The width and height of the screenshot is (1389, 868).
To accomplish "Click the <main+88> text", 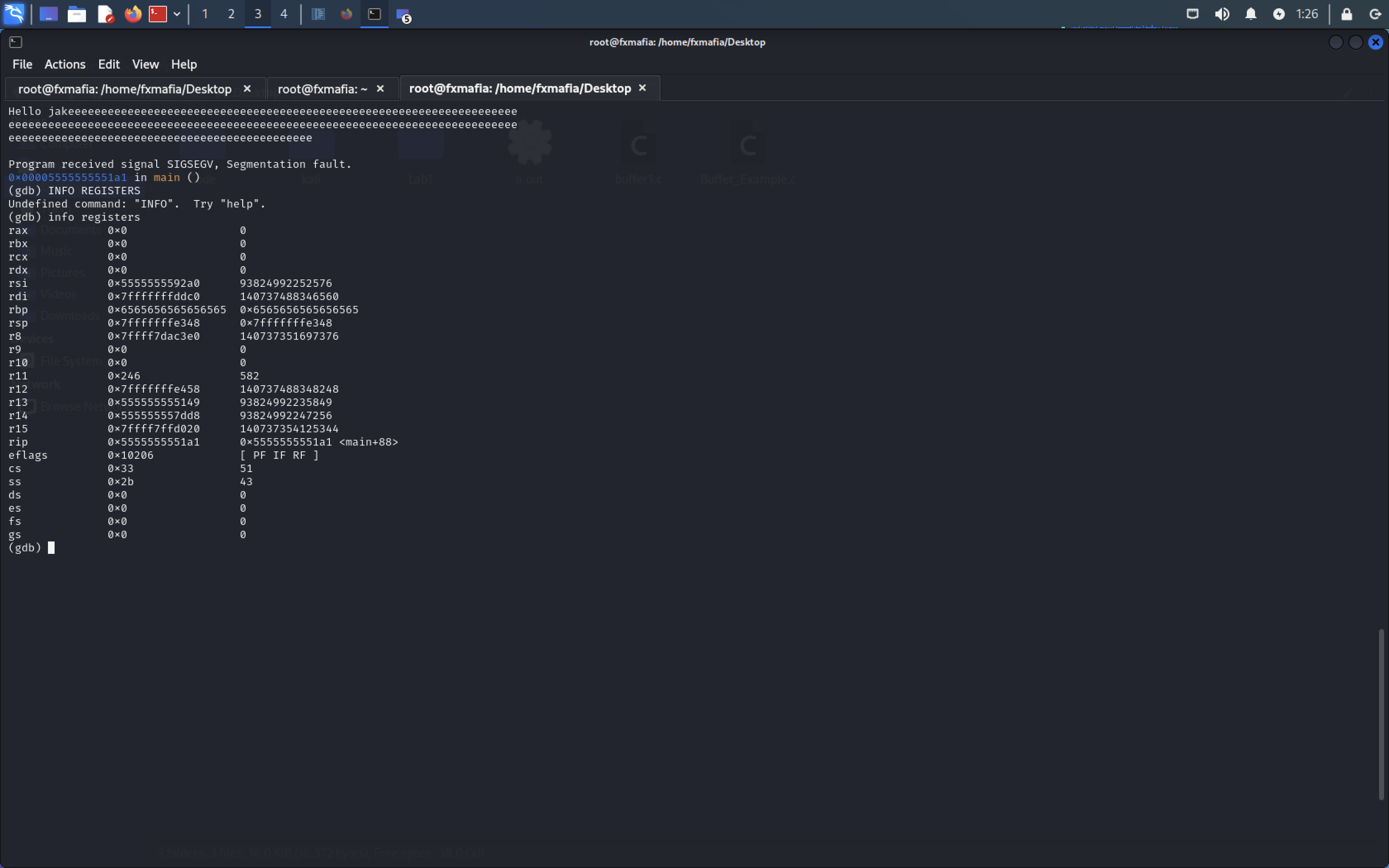I will [368, 442].
